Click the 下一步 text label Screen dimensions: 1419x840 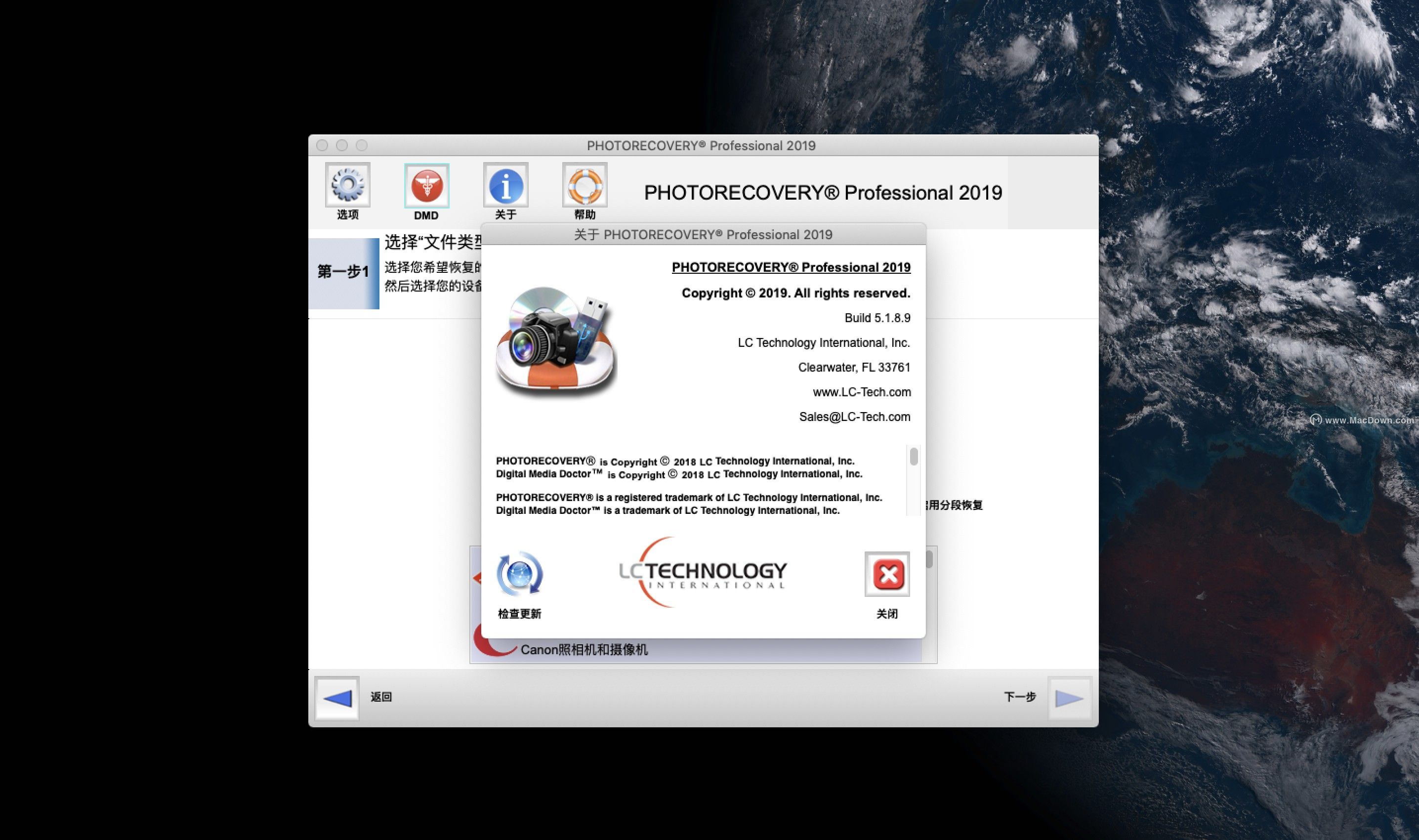pyautogui.click(x=1020, y=697)
